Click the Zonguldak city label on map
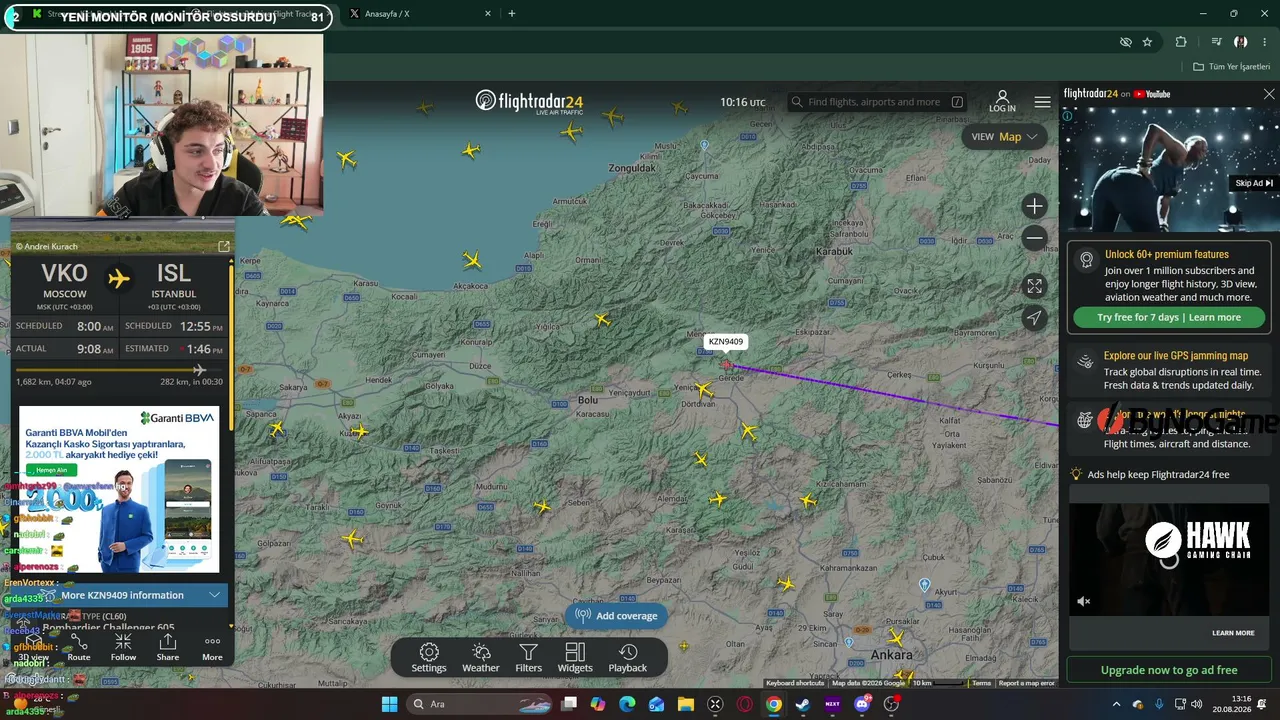 [632, 168]
